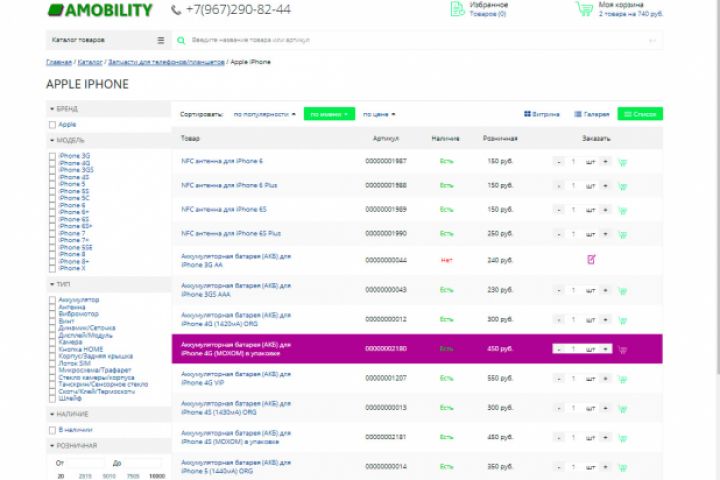Open the favorites list icon in header
This screenshot has width=720, height=480.
[x=457, y=9]
